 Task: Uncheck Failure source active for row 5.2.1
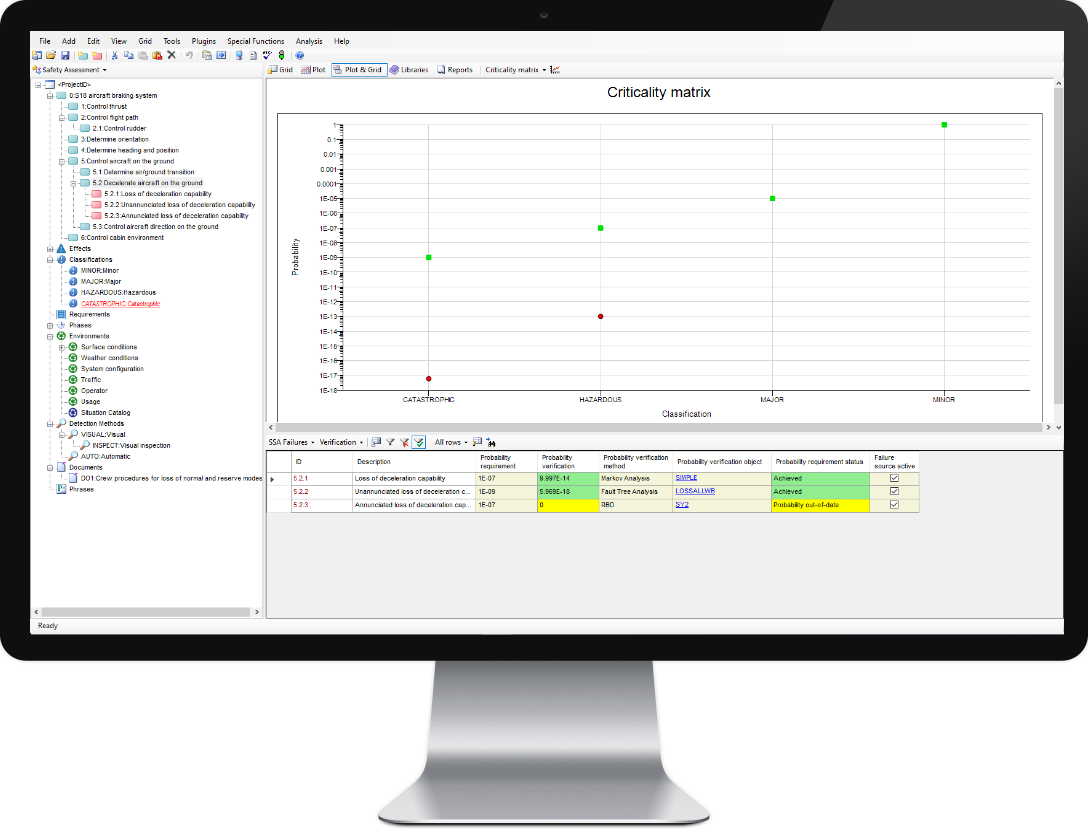[x=894, y=478]
